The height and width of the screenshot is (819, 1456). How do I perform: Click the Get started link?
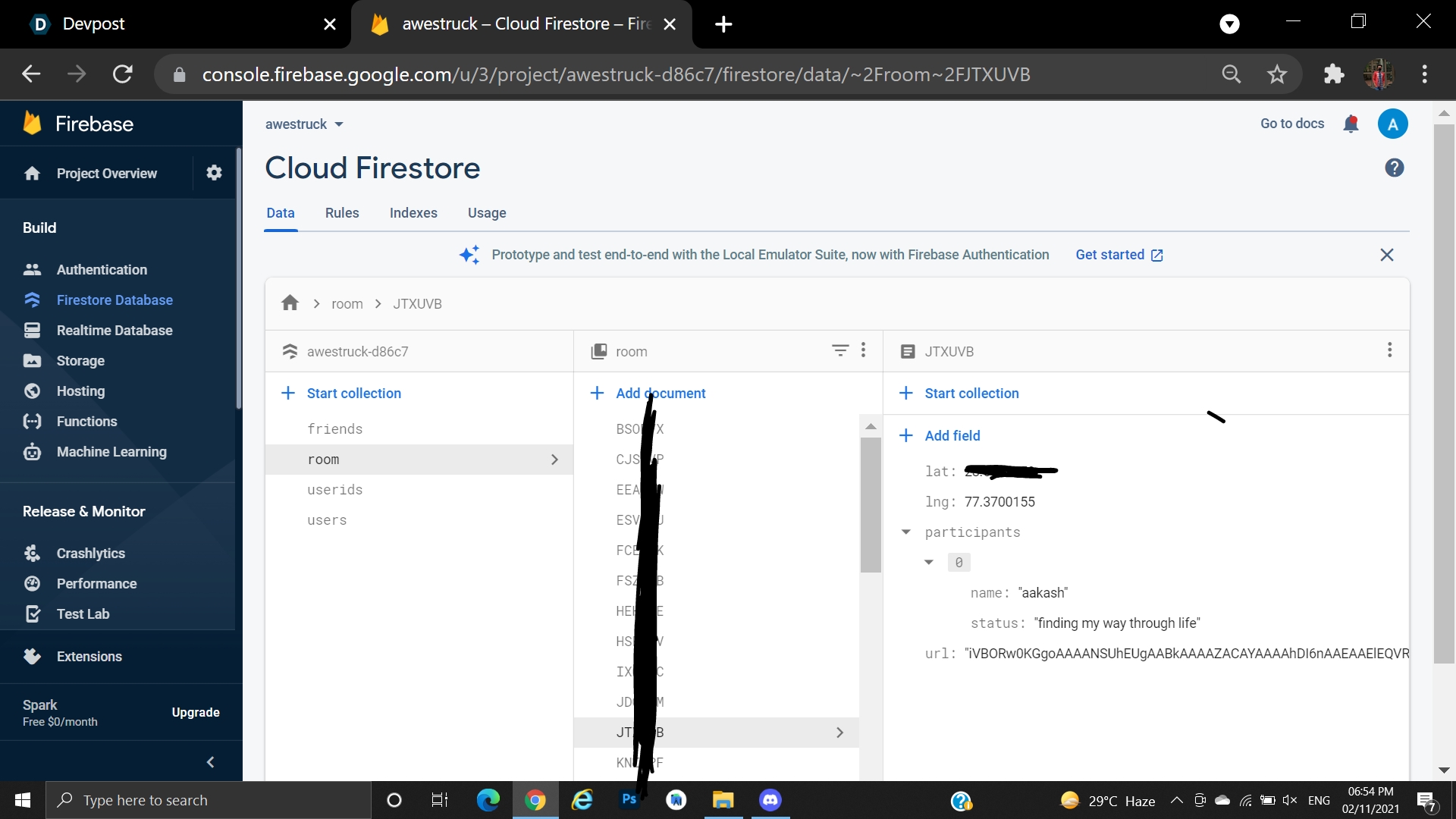point(1119,255)
